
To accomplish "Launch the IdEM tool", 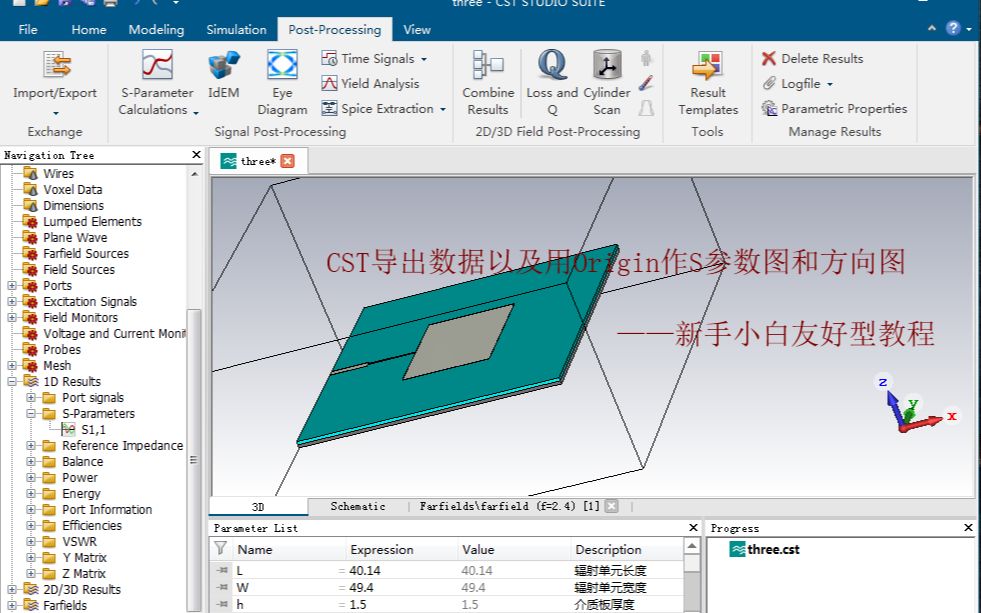I will [223, 75].
